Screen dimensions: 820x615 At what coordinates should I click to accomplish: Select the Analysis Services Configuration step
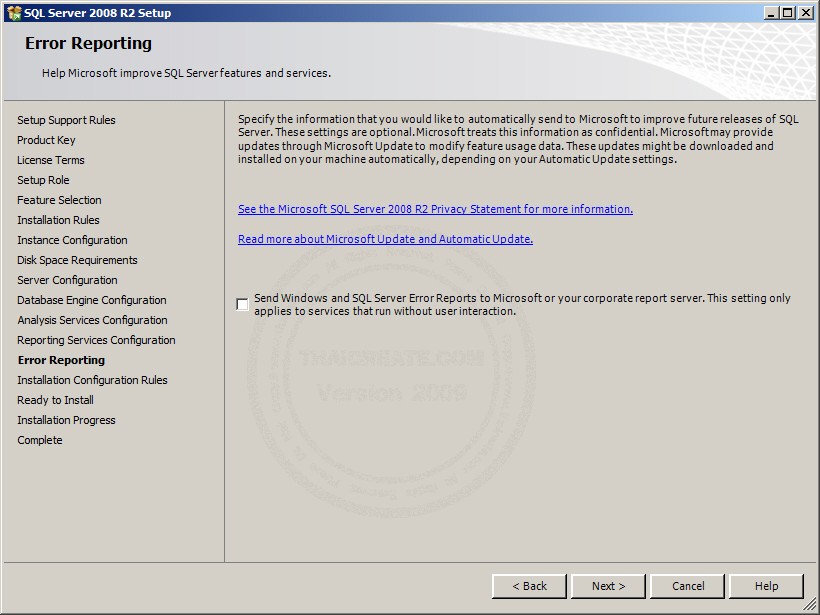coord(93,320)
